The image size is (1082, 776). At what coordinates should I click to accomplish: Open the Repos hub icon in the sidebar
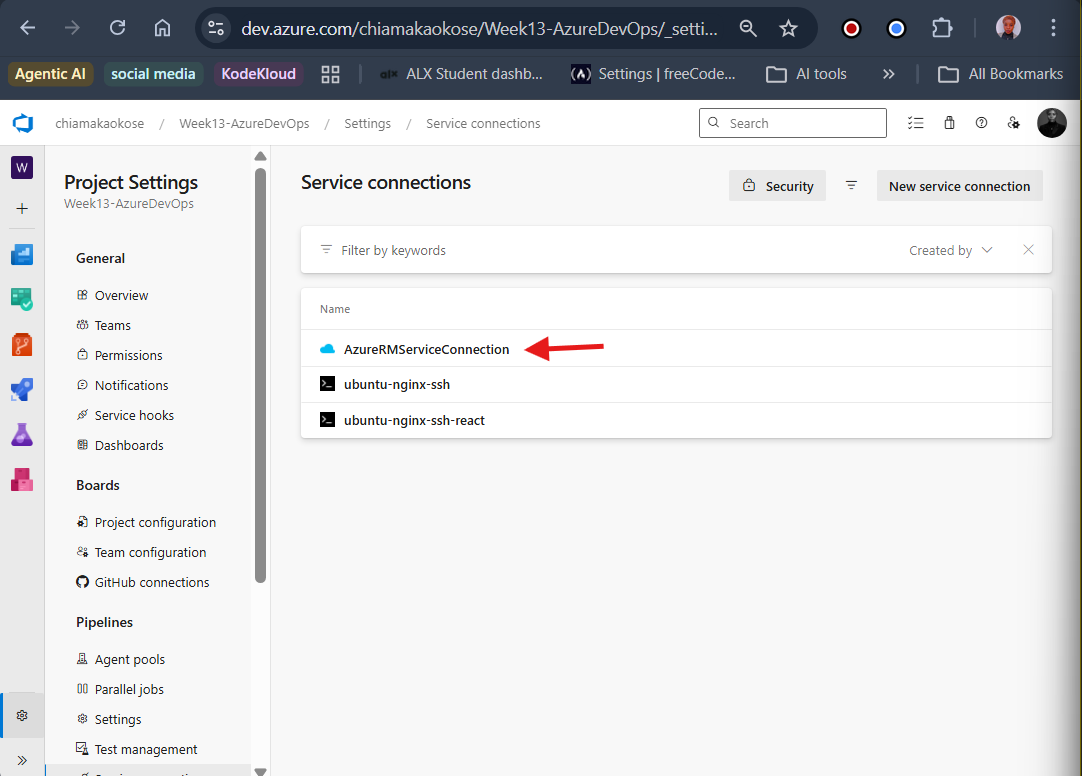[x=22, y=344]
